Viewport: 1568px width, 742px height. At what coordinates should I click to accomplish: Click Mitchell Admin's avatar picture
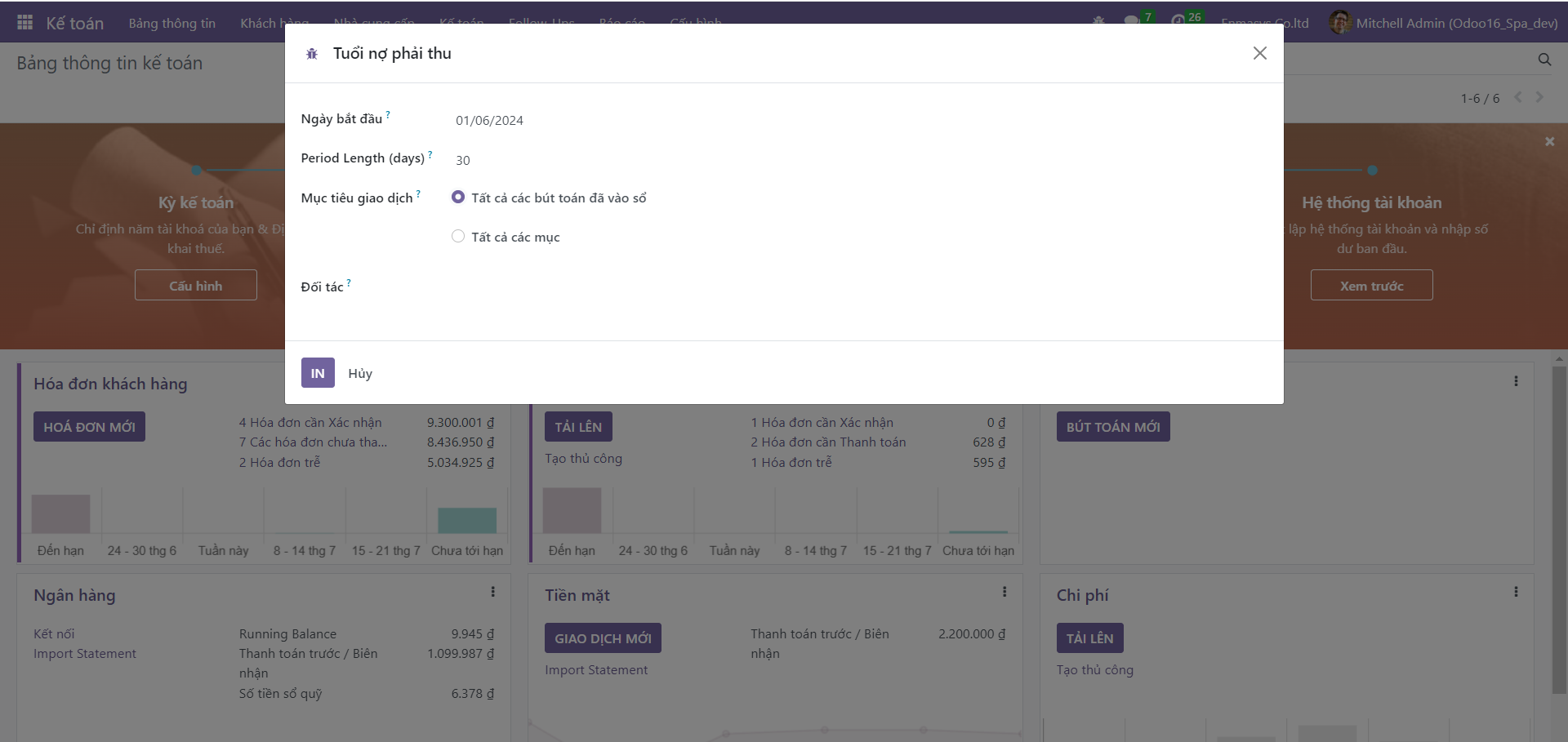point(1339,23)
